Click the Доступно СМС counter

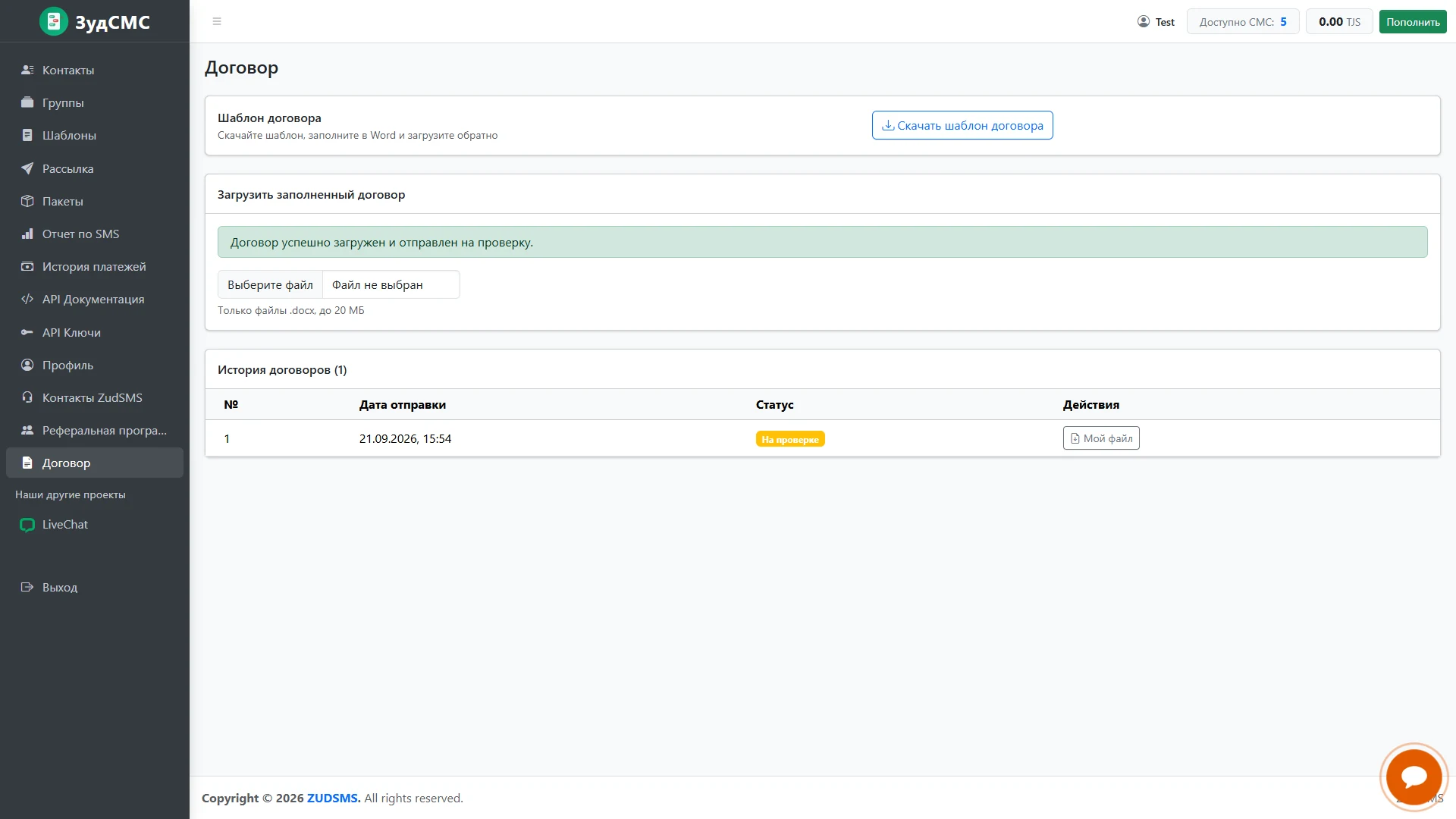point(1243,21)
